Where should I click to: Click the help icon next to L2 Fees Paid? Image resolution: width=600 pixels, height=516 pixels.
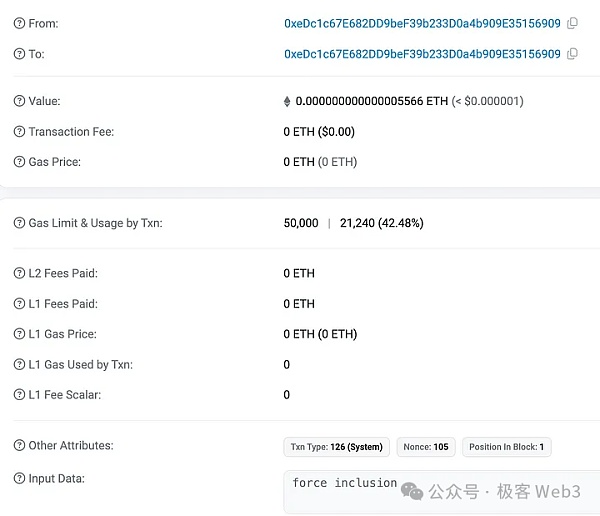(x=19, y=273)
